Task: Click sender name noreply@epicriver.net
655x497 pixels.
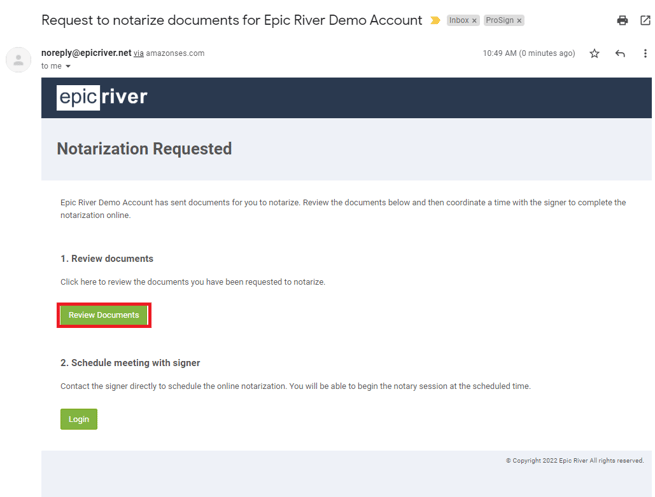Action: (x=86, y=53)
